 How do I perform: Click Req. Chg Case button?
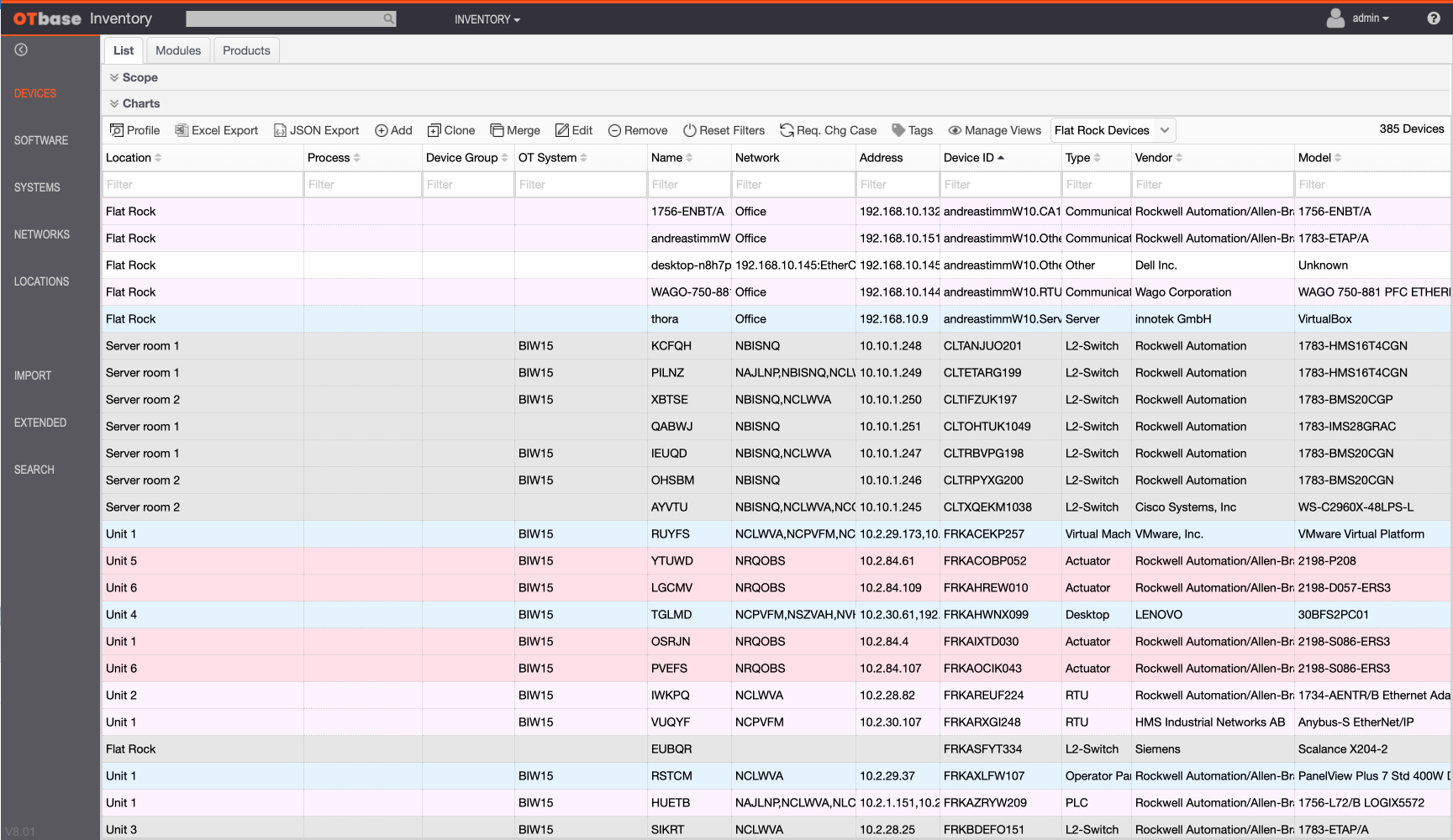(829, 130)
